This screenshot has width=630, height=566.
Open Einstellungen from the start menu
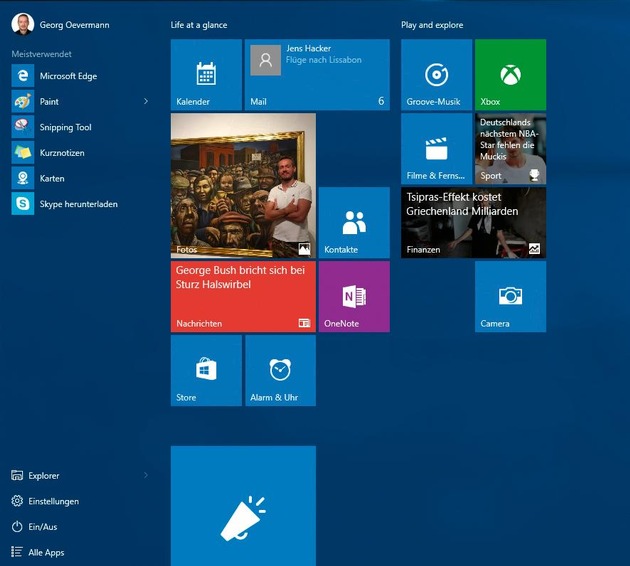(52, 501)
